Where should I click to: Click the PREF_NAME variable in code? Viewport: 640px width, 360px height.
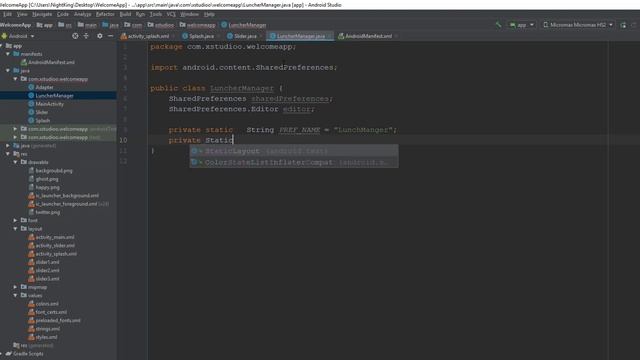point(299,130)
